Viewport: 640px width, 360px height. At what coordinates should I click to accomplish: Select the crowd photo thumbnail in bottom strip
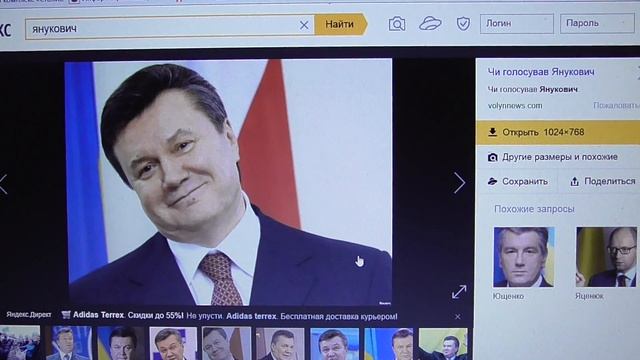click(x=20, y=343)
